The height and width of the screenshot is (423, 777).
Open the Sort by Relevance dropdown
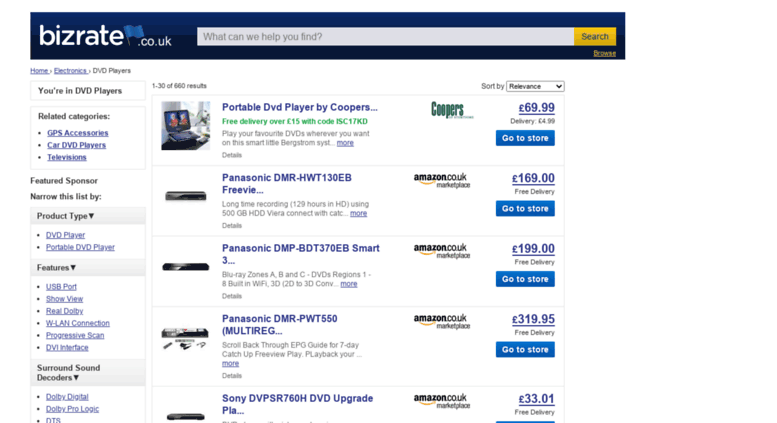tap(535, 86)
